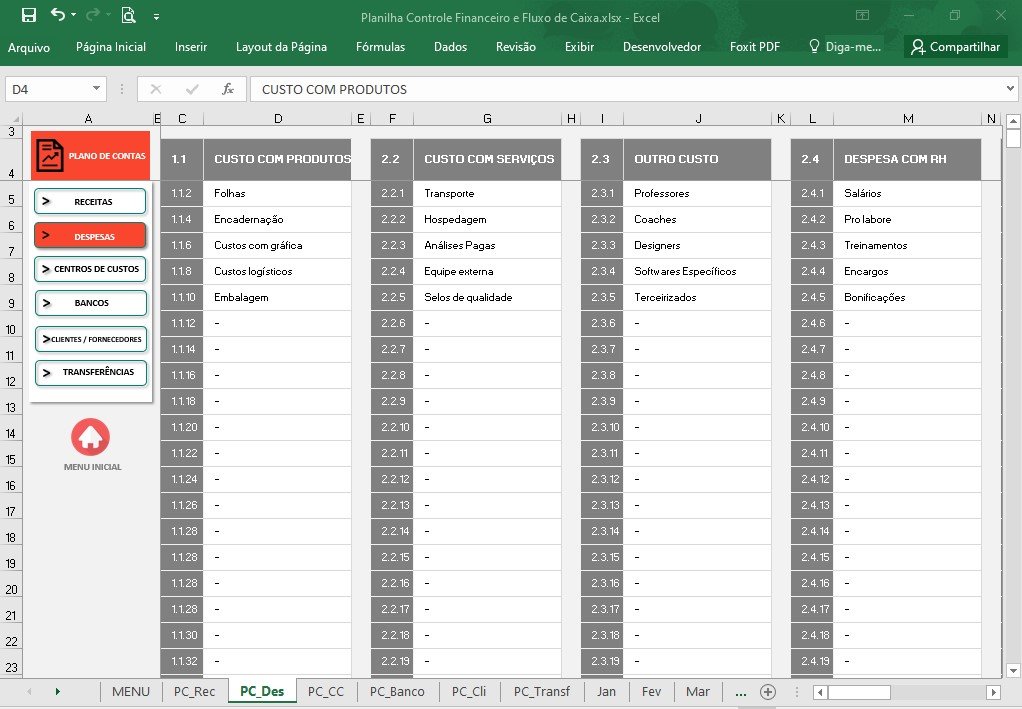The image size is (1022, 709).
Task: Click the Undo arrow icon
Action: 57,14
